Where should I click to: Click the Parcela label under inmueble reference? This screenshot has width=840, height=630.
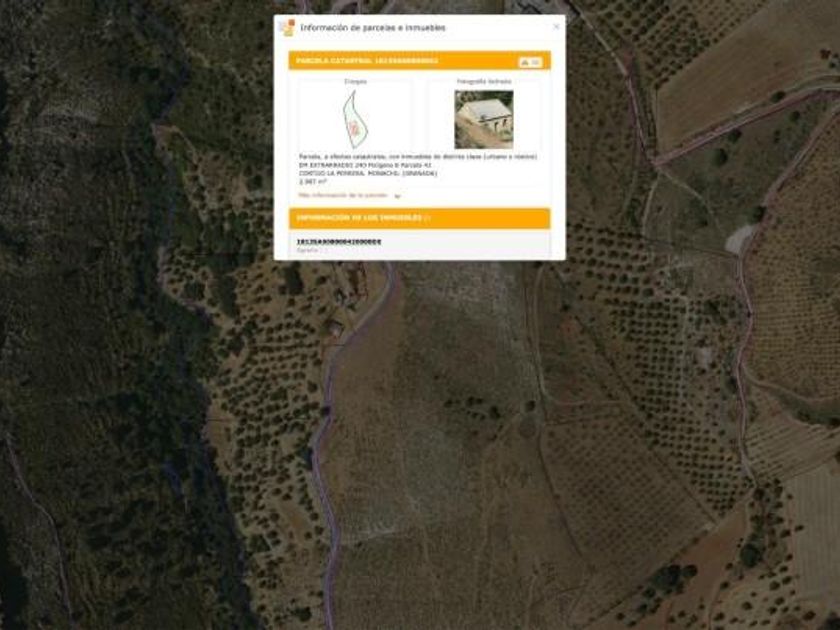click(308, 250)
